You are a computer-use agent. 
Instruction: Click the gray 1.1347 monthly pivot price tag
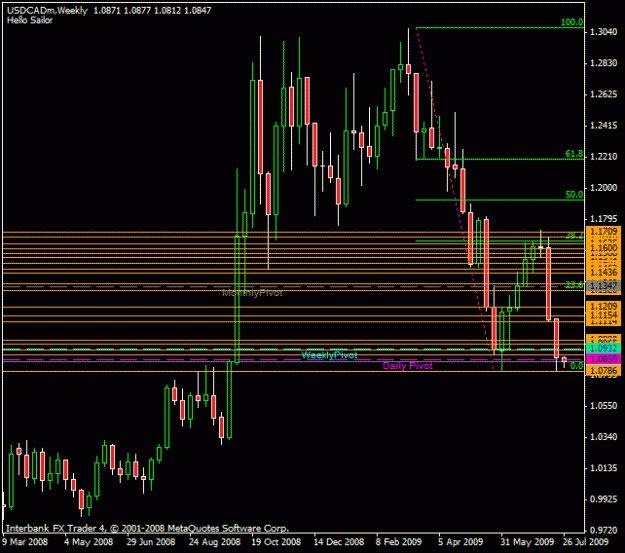pos(603,286)
